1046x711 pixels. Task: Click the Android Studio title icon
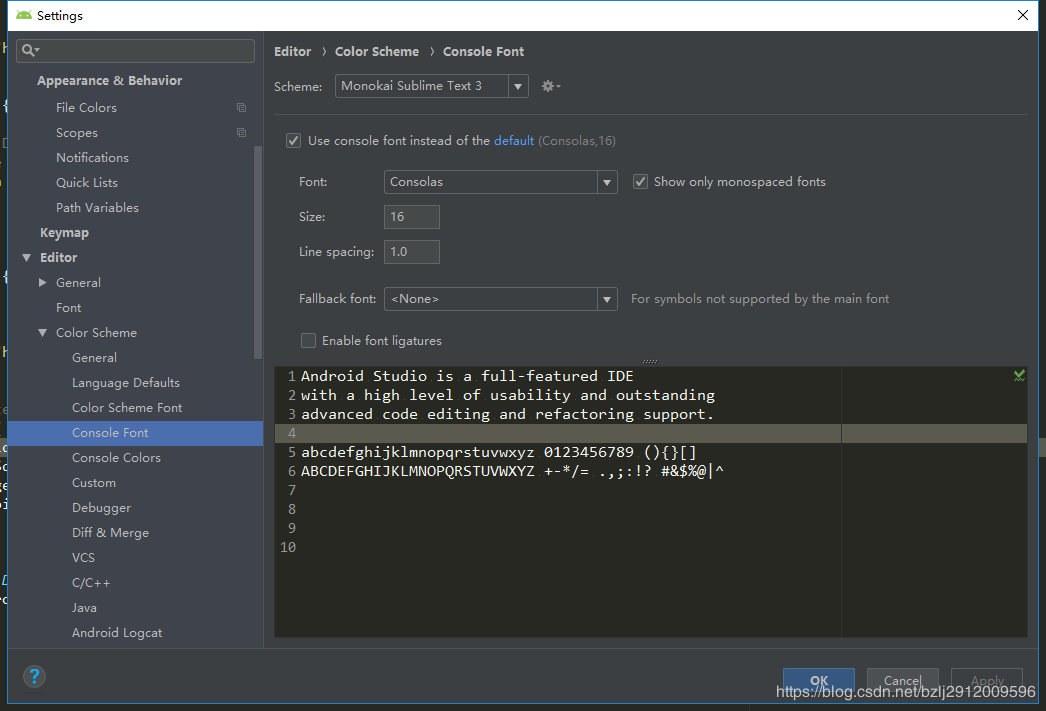[x=23, y=15]
